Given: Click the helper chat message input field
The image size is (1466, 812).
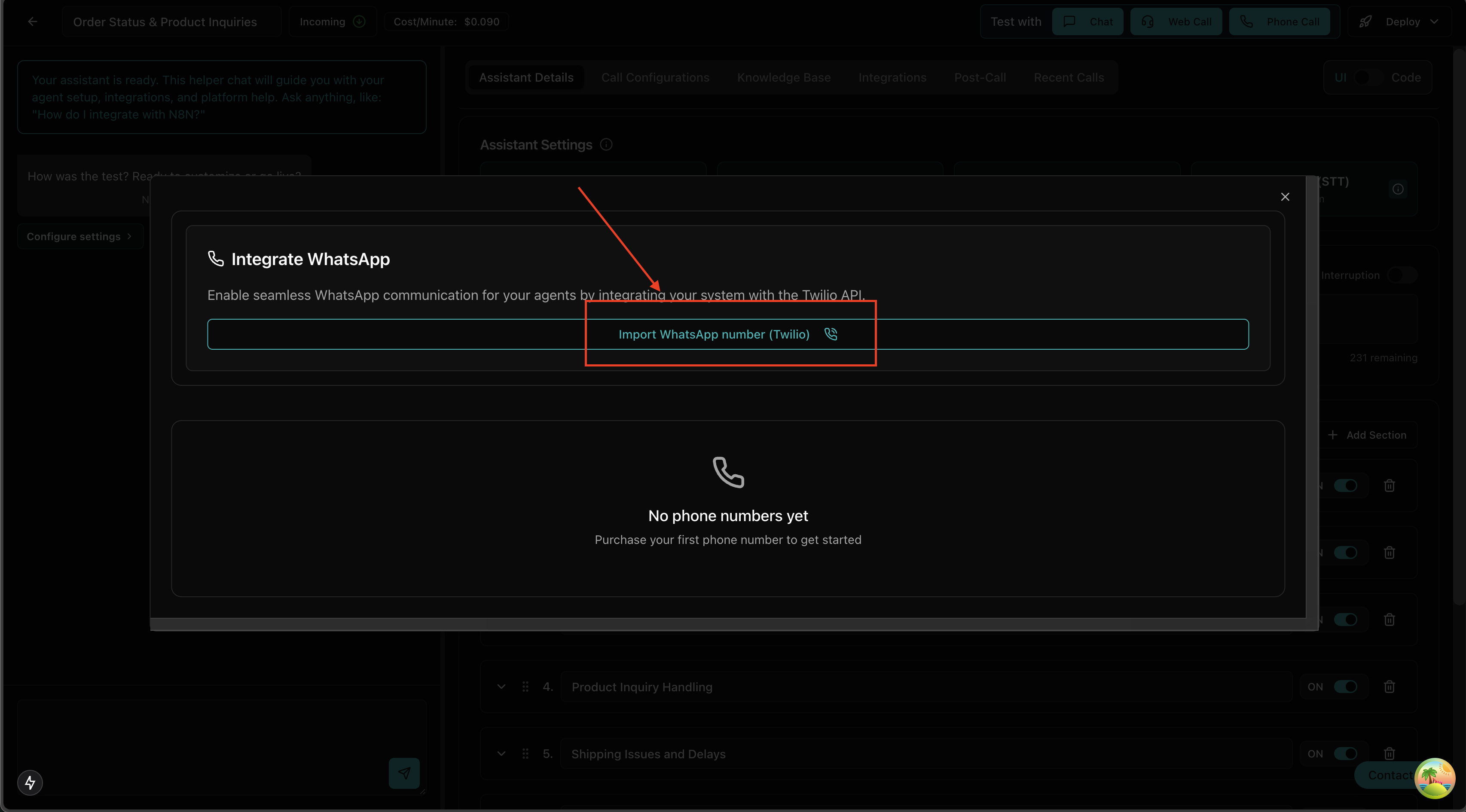Looking at the screenshot, I should 199,740.
